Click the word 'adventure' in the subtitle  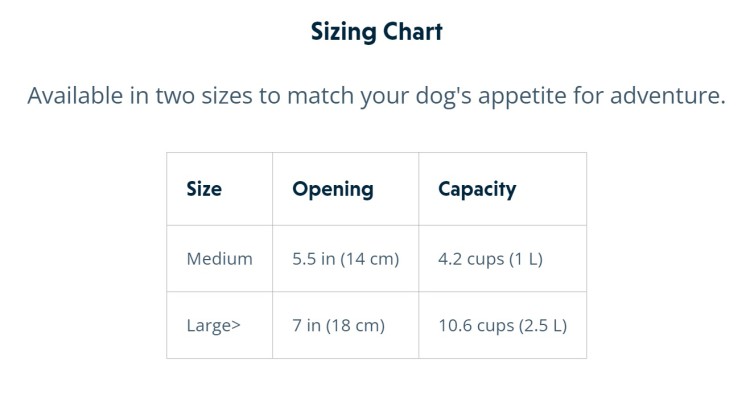pyautogui.click(x=667, y=96)
